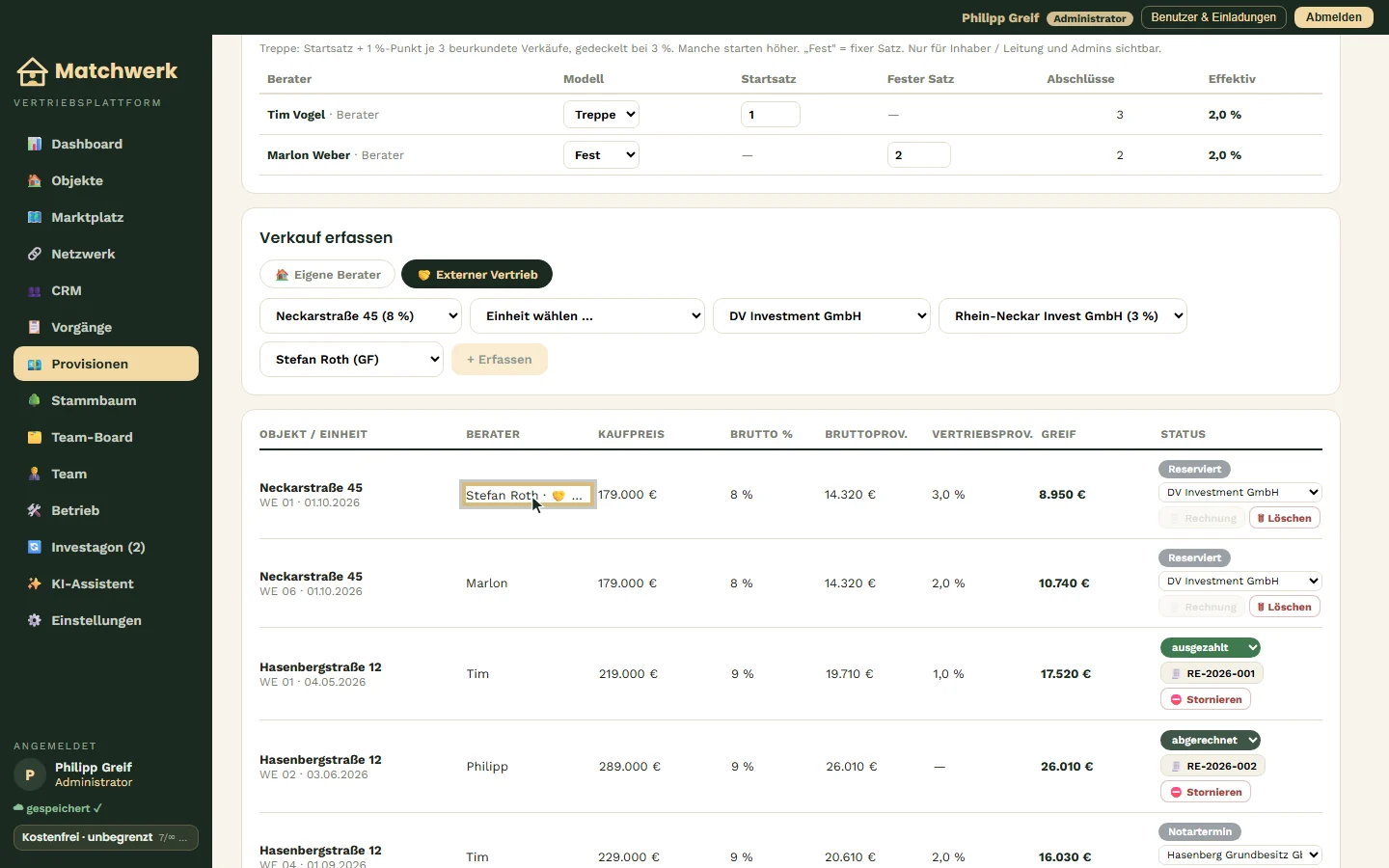Screen dimensions: 1389x868
Task: Open the ausgezahlt status dropdown
Action: [1211, 647]
